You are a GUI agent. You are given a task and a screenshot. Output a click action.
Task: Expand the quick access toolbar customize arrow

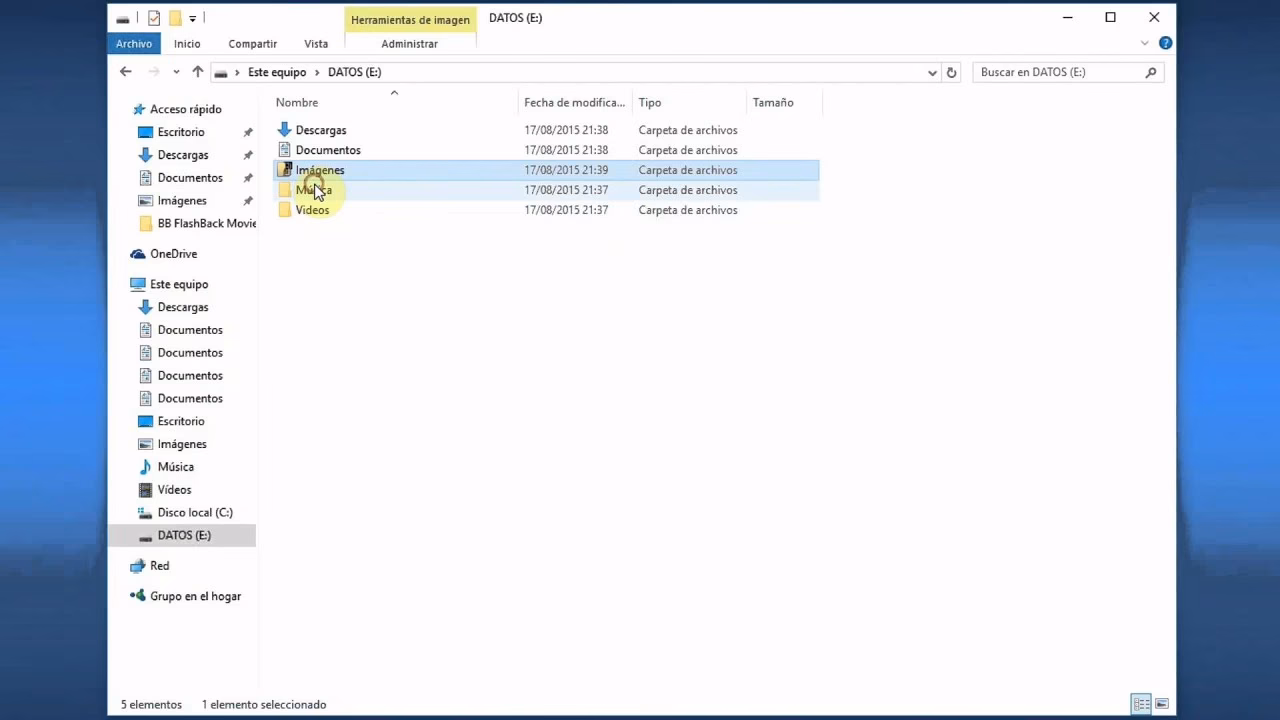193,18
